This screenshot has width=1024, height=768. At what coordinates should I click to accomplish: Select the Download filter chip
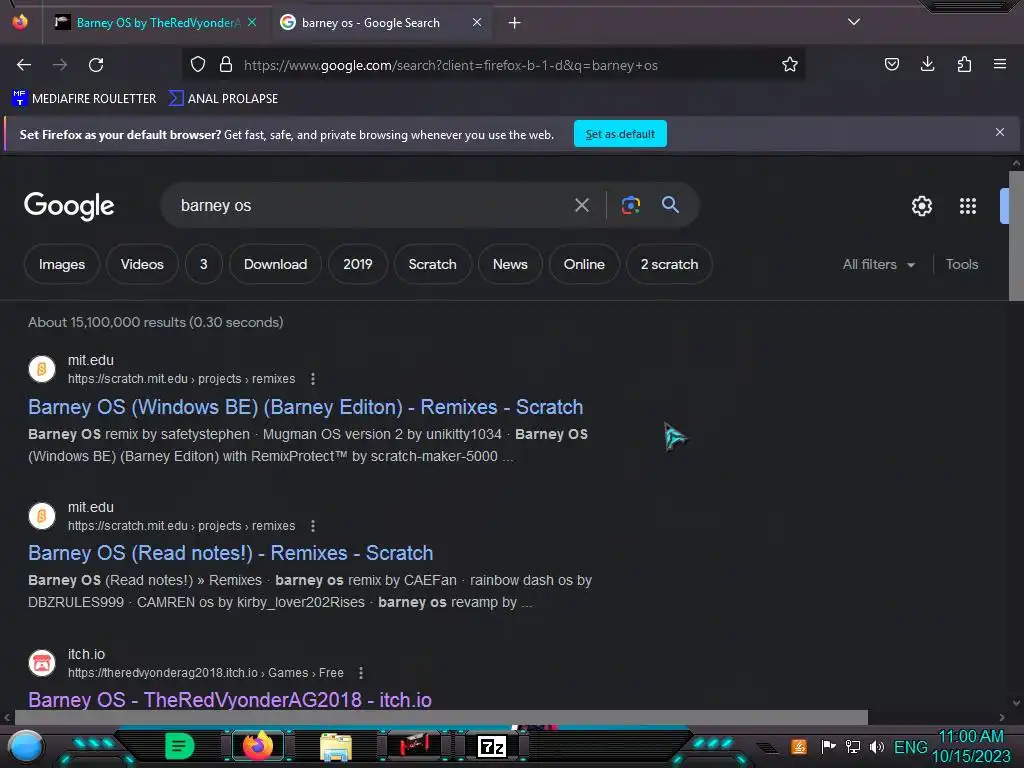coord(275,264)
